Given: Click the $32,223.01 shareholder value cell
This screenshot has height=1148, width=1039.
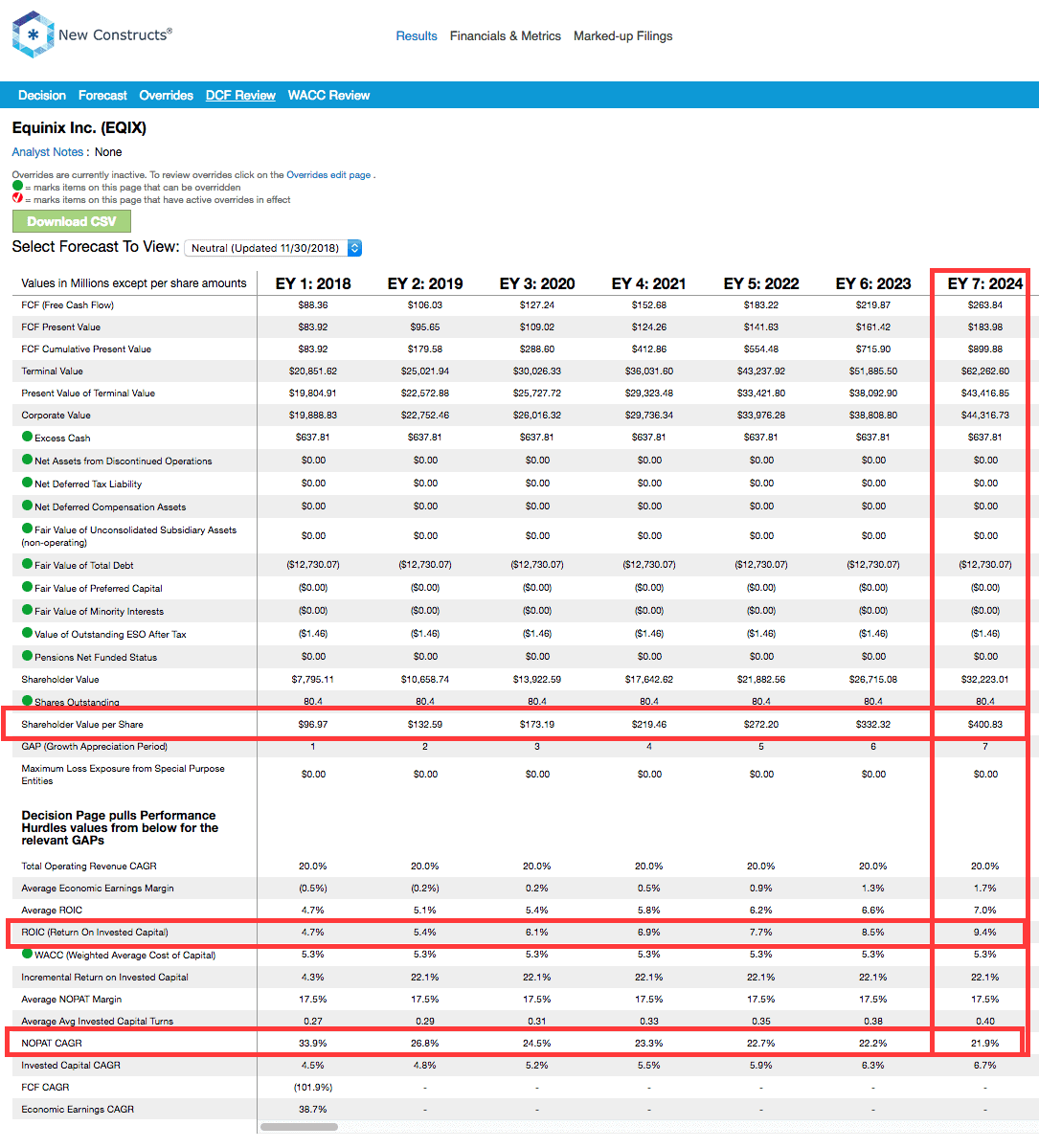Looking at the screenshot, I should click(x=985, y=679).
